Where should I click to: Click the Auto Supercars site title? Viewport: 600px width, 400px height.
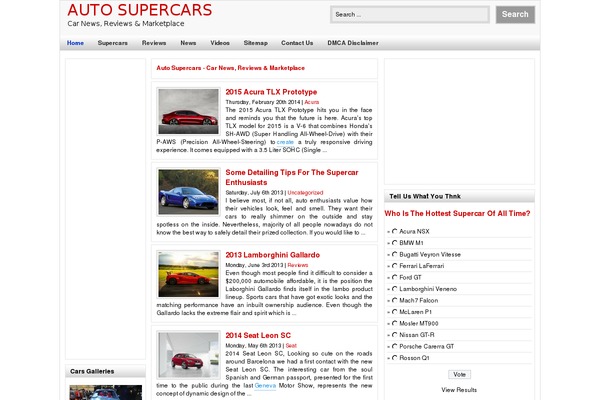click(140, 10)
